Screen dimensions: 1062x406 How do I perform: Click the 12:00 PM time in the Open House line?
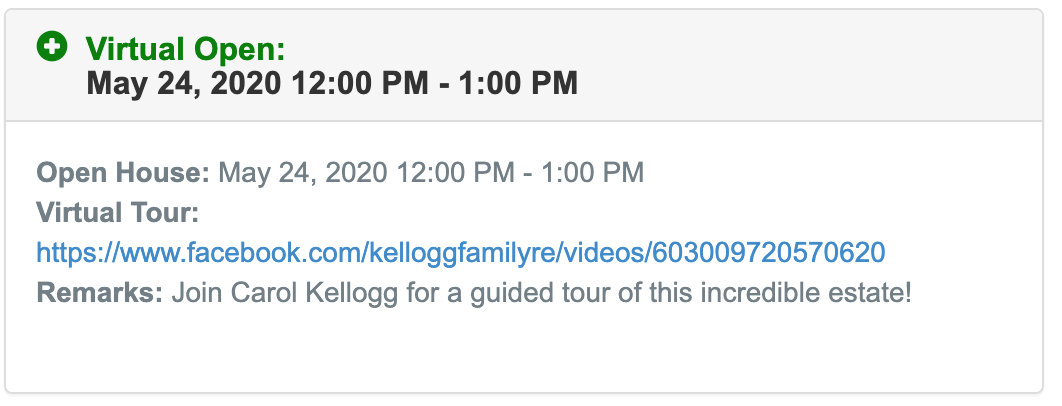456,172
